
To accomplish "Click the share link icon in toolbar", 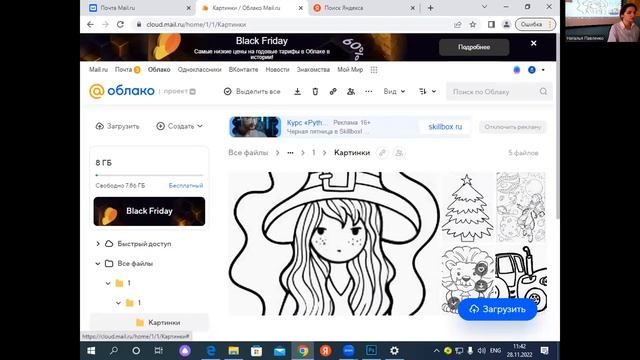I will [333, 91].
